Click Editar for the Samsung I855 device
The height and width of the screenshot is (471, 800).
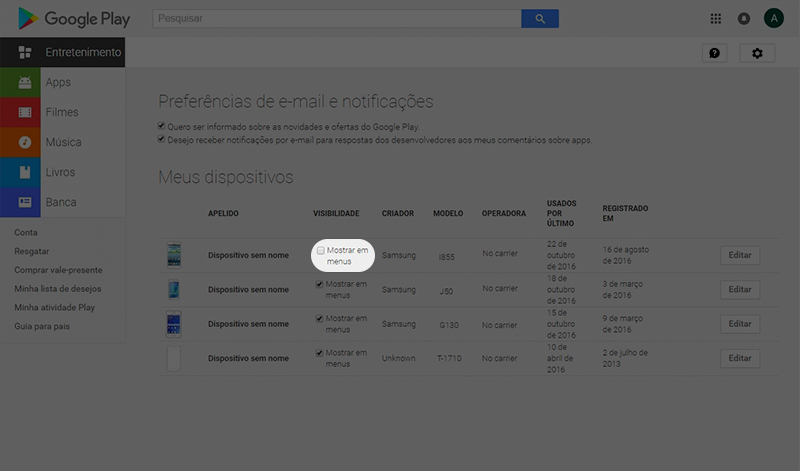point(739,255)
